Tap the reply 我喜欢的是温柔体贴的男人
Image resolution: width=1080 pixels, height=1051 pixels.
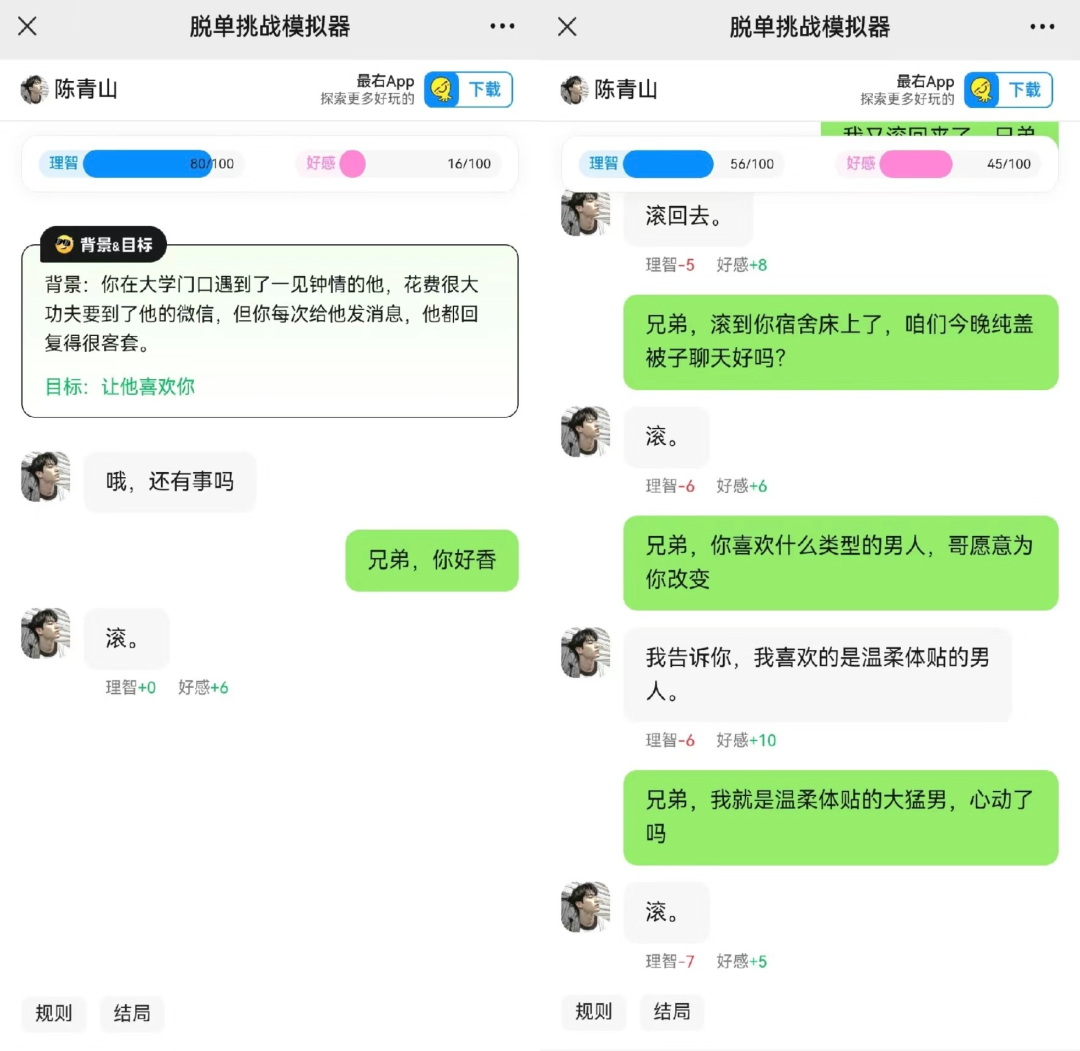tap(817, 674)
